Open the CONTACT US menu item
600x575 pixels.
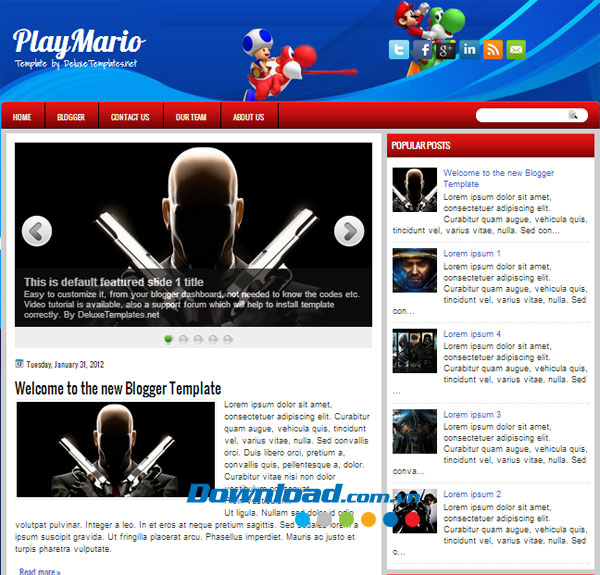130,117
